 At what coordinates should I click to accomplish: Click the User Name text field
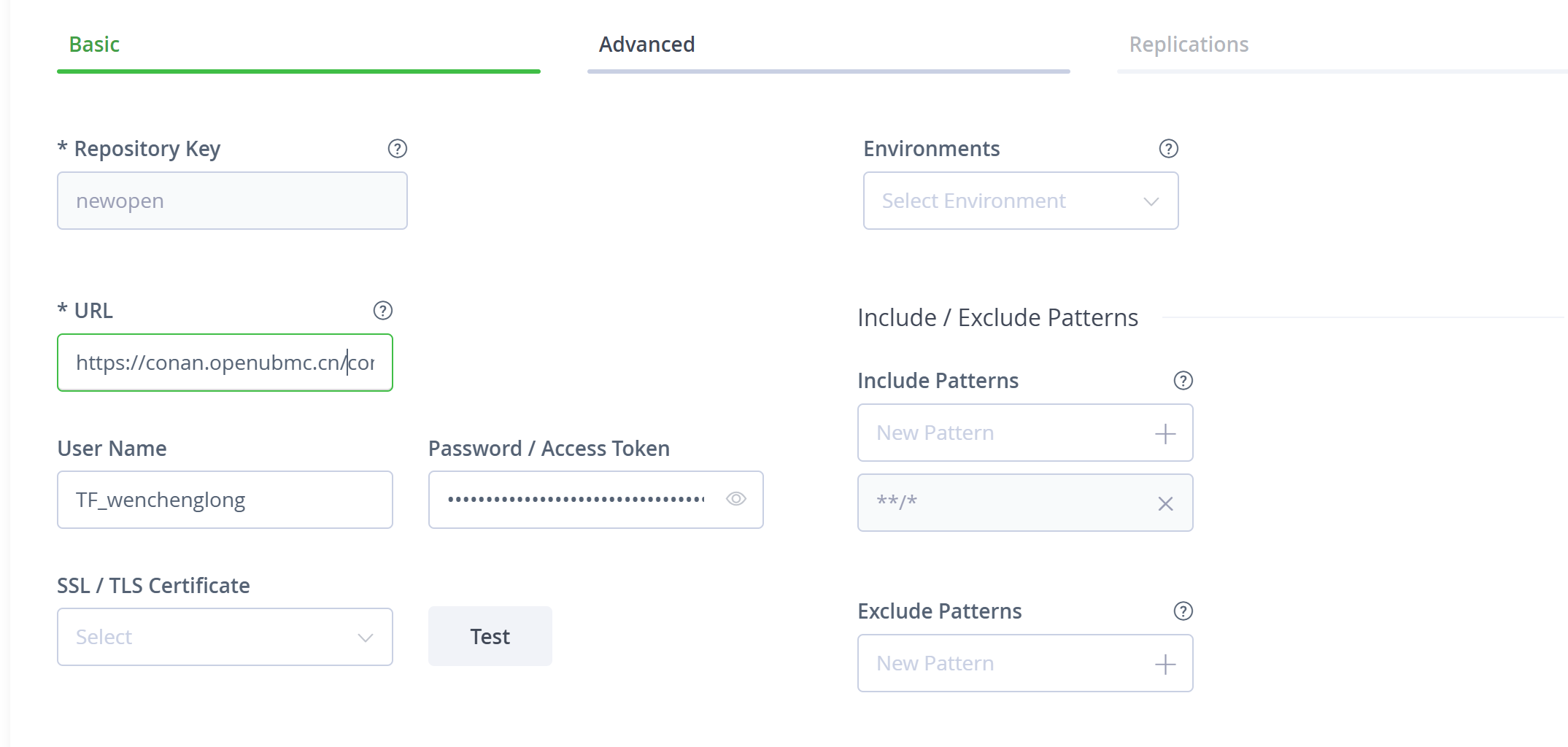[225, 500]
